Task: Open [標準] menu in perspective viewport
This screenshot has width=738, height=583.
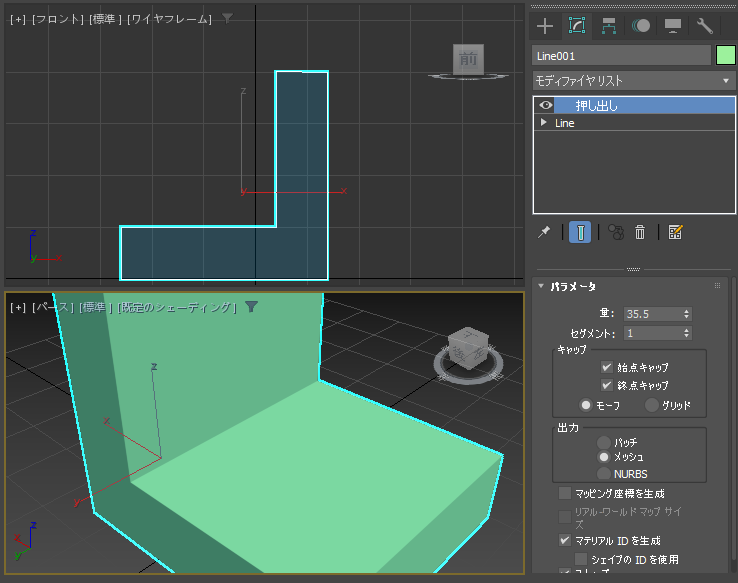Action: tap(96, 307)
